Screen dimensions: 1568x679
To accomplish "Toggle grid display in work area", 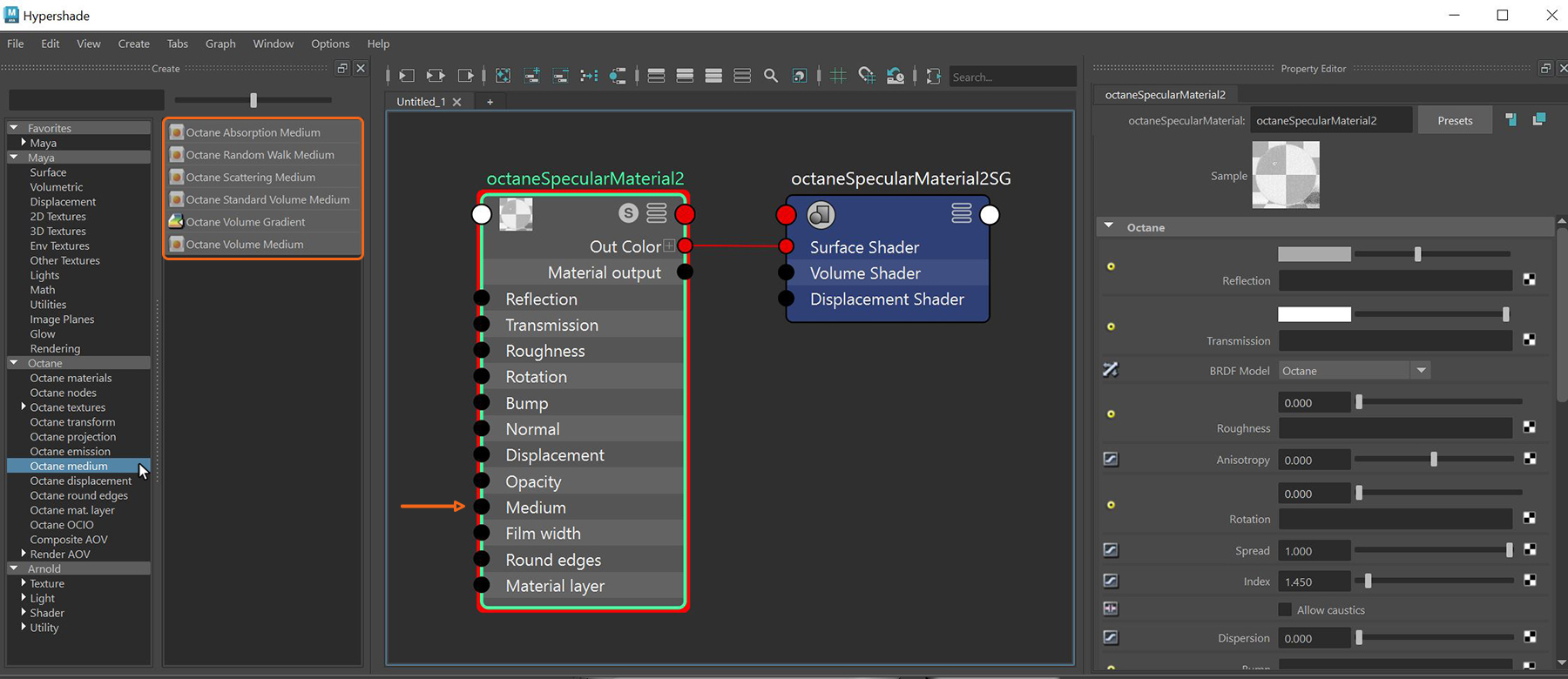I will [x=838, y=77].
